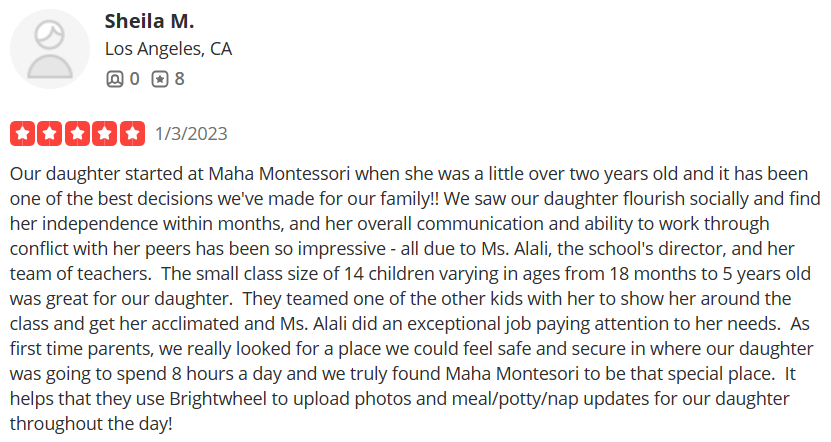Click the review date 1/3/2023
The height and width of the screenshot is (442, 831).
point(192,133)
